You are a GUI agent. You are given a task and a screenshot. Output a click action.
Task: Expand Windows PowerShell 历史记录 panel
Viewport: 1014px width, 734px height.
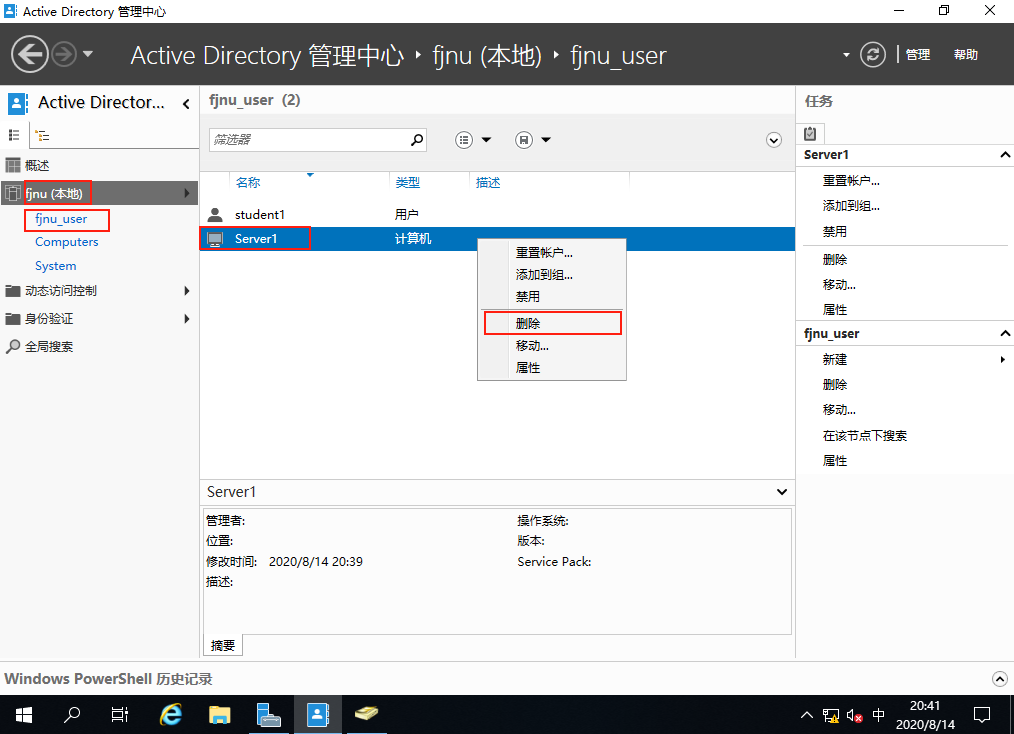tap(1000, 679)
